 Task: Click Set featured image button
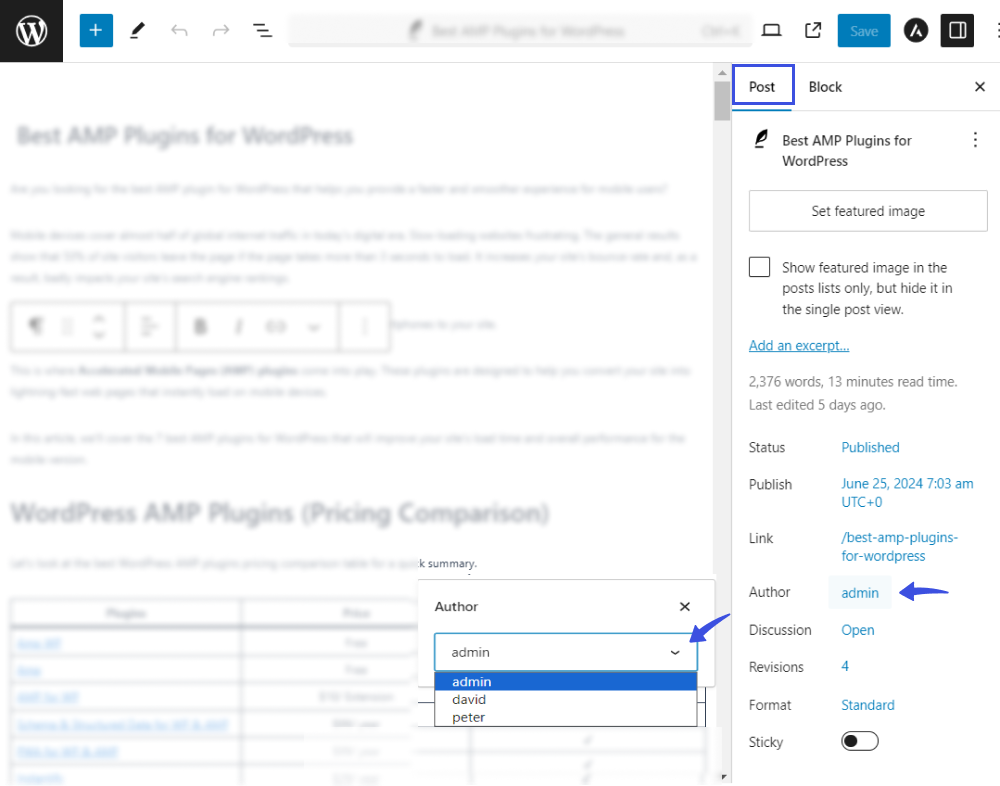pos(868,211)
